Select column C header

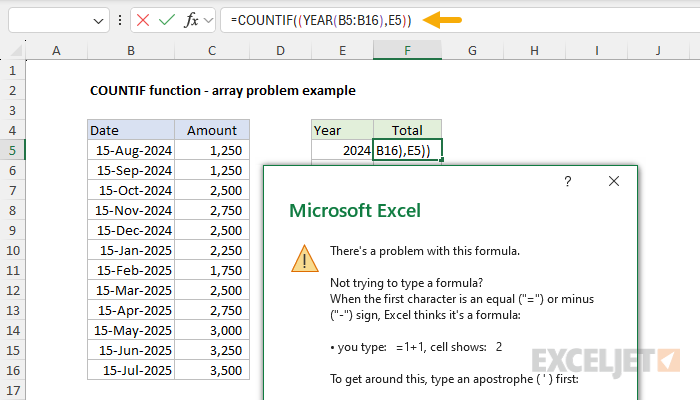212,50
